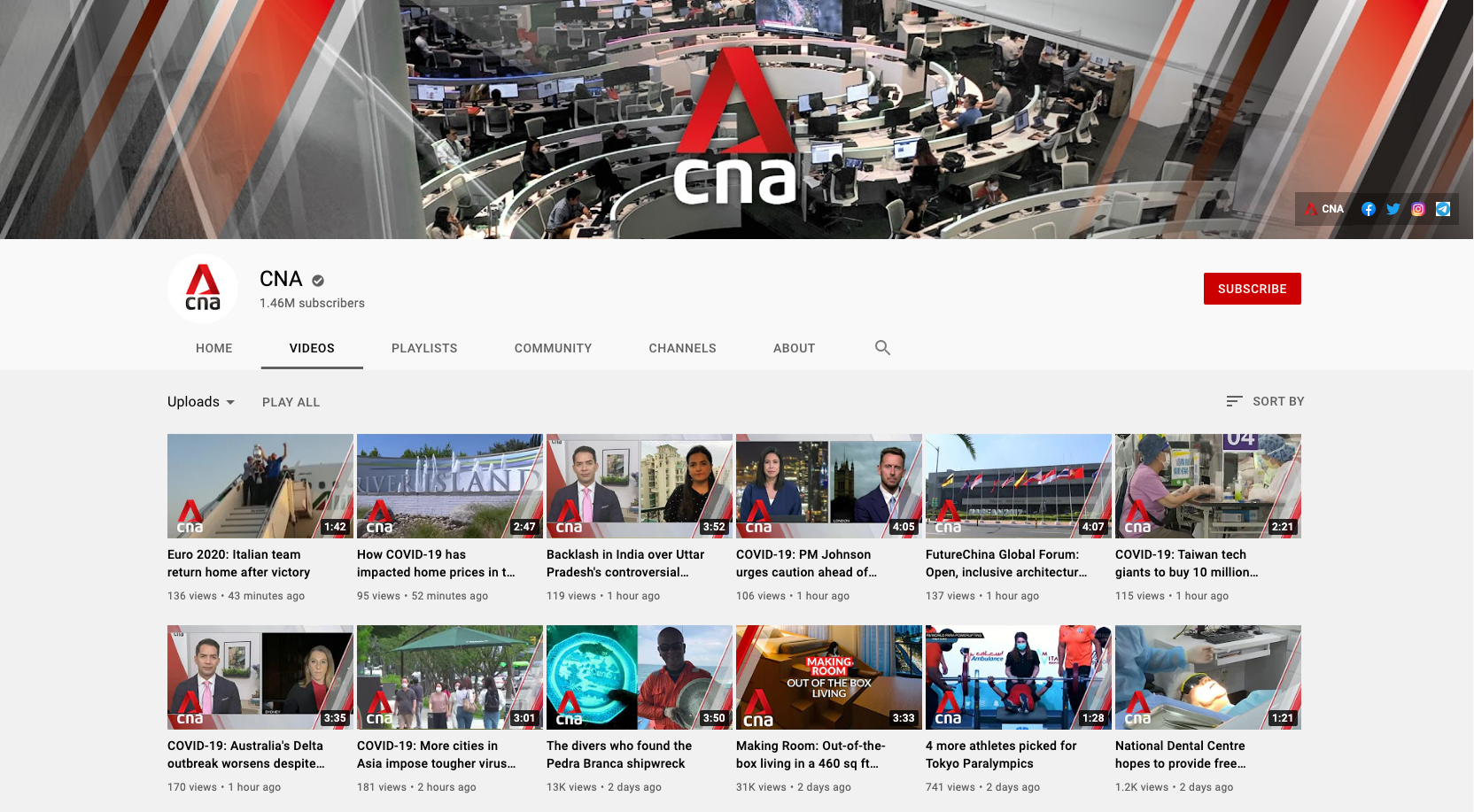Viewport: 1474px width, 812px height.
Task: Click title '4 more athletes picked for Tokyo'
Action: (1001, 754)
